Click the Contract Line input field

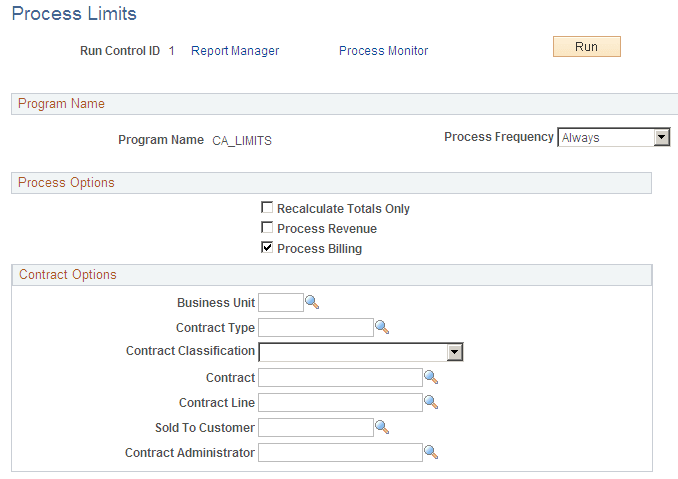pos(340,402)
